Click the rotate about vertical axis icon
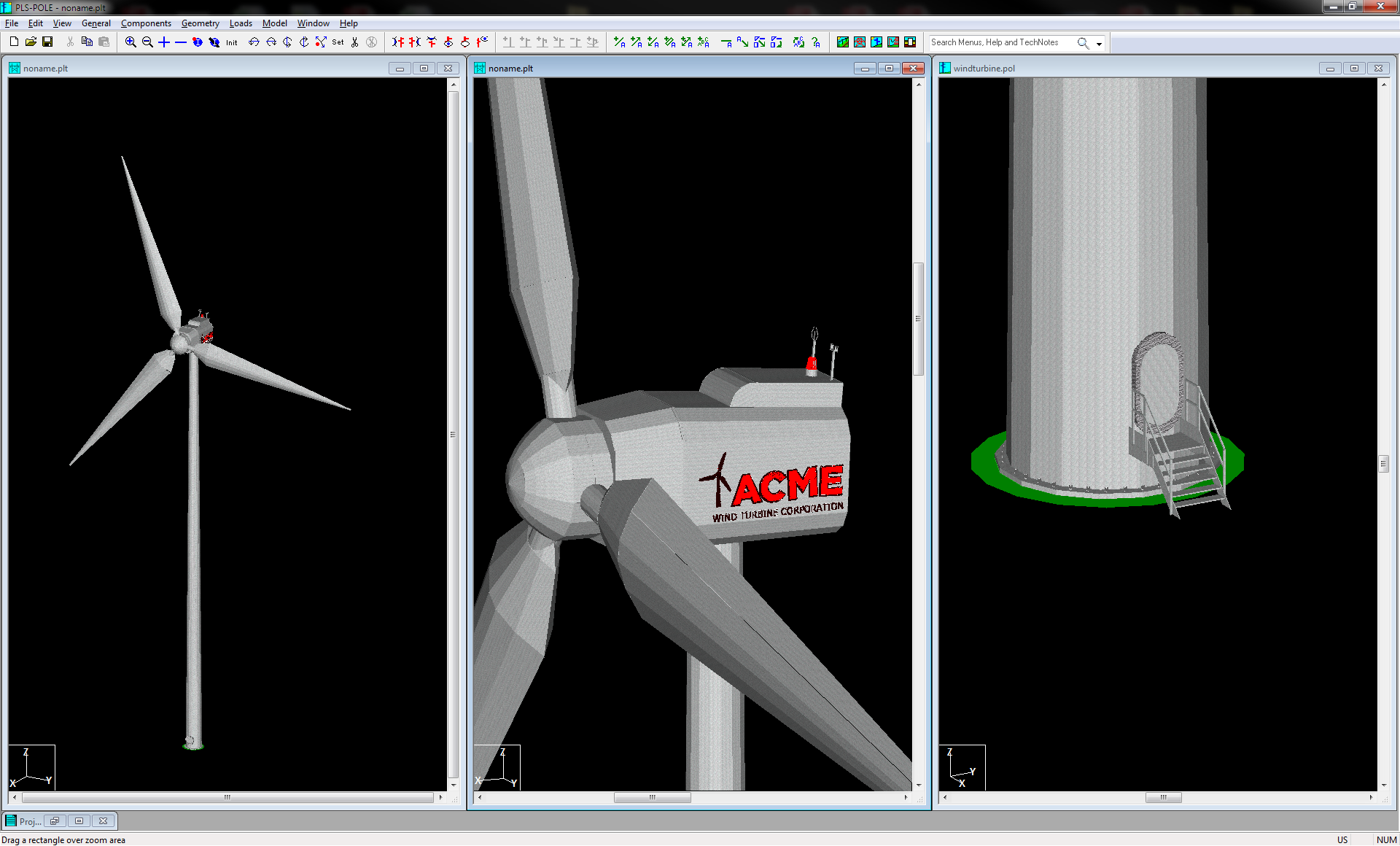The height and width of the screenshot is (846, 1400). coord(287,42)
